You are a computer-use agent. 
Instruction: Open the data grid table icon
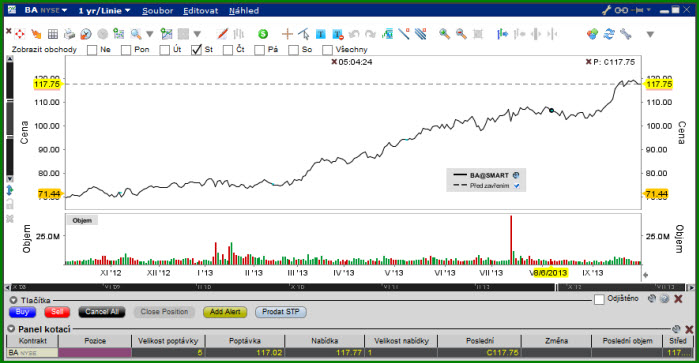pyautogui.click(x=53, y=34)
